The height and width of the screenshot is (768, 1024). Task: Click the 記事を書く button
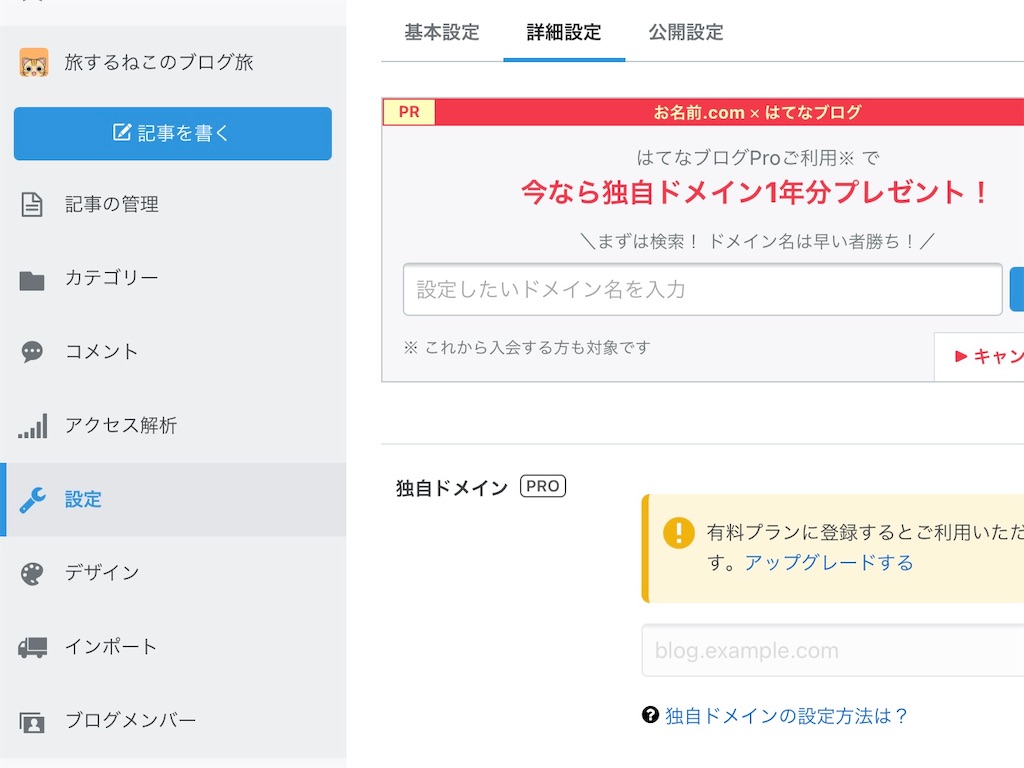(x=172, y=133)
